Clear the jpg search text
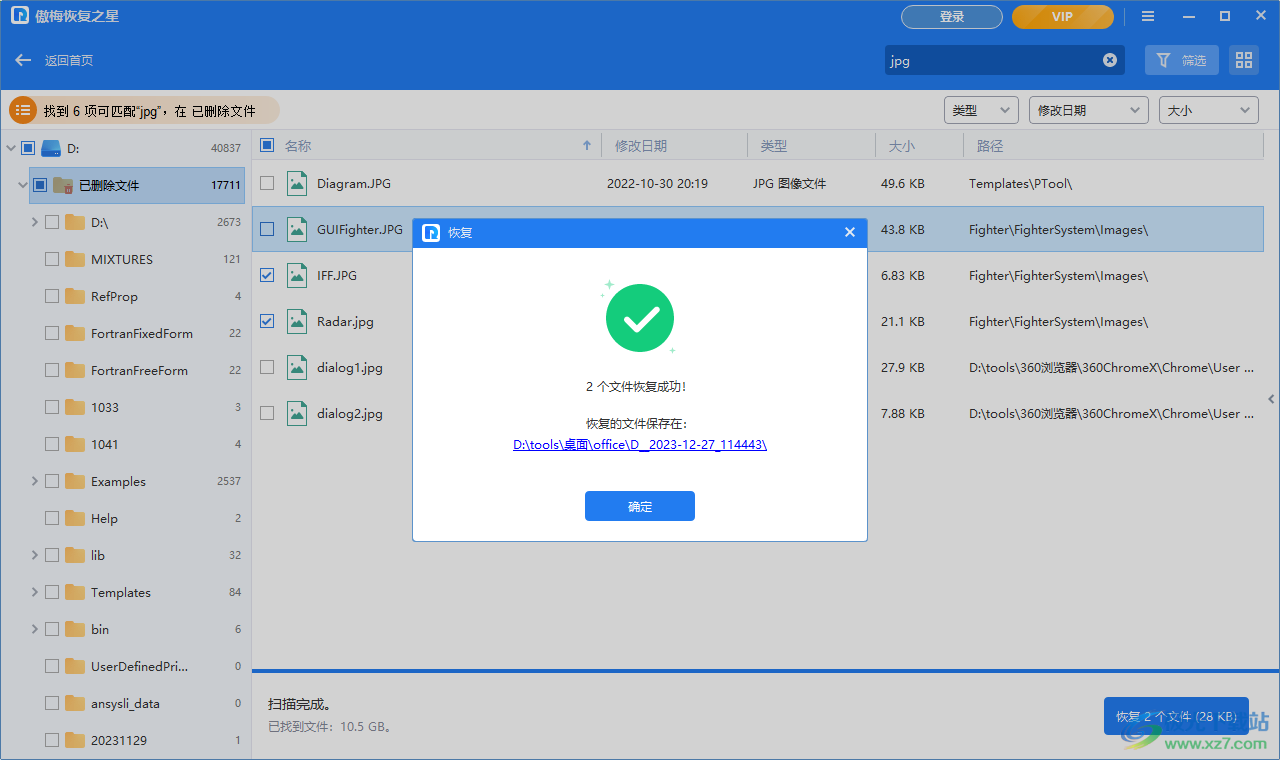1280x760 pixels. point(1110,60)
